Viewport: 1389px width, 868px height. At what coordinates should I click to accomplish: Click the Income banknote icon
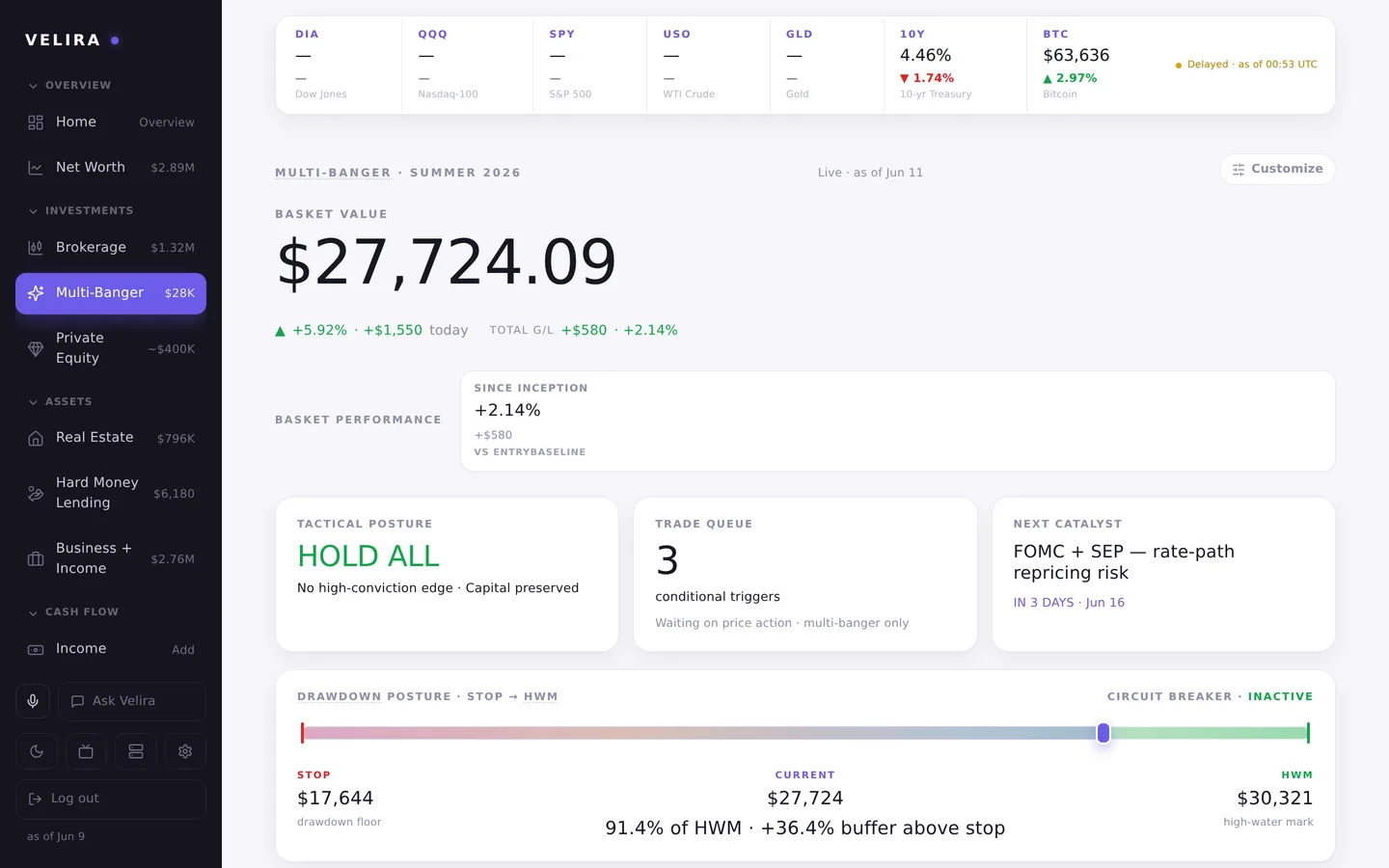36,650
